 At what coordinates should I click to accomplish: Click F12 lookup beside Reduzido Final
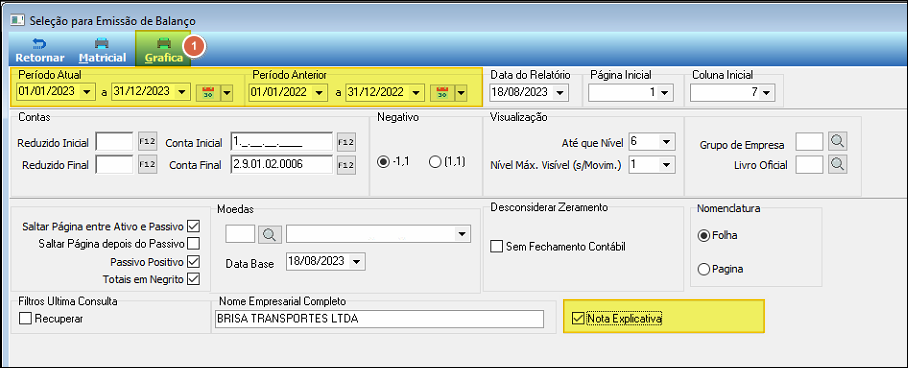point(147,165)
